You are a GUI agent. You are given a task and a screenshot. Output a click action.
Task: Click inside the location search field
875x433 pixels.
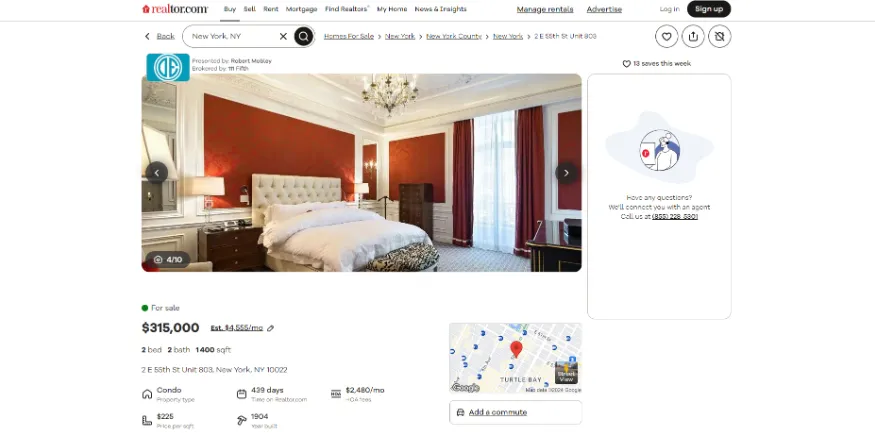[x=232, y=36]
